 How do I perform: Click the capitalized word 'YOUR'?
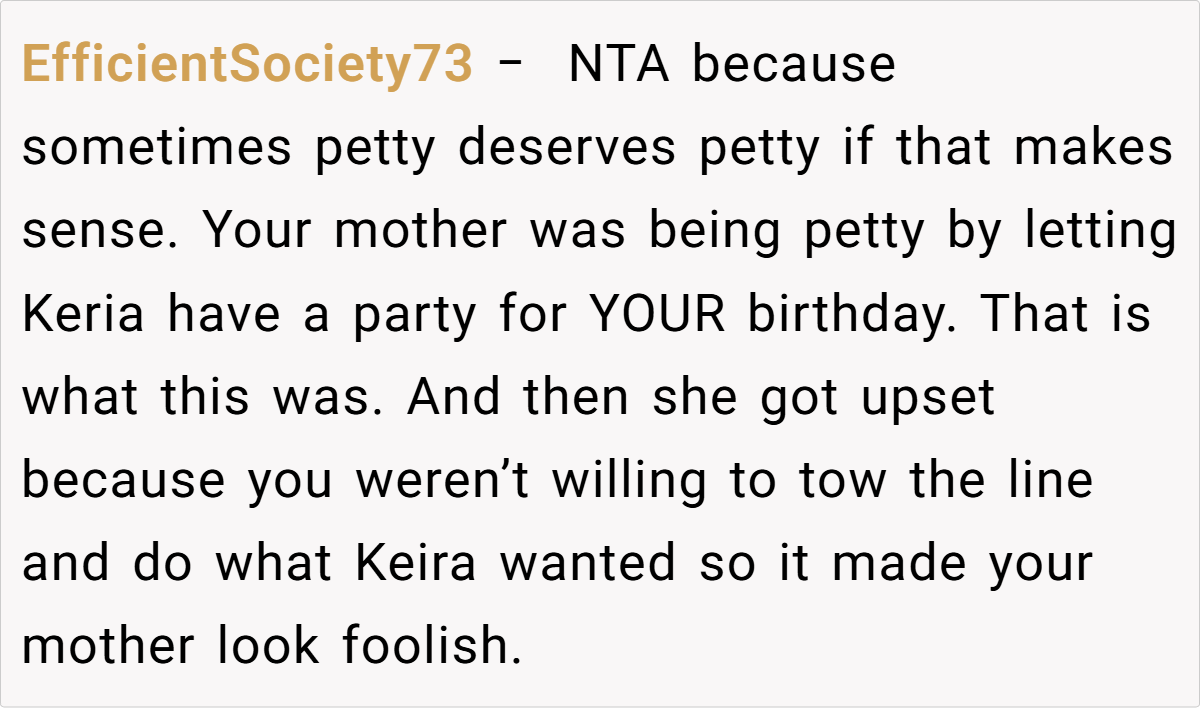[656, 315]
